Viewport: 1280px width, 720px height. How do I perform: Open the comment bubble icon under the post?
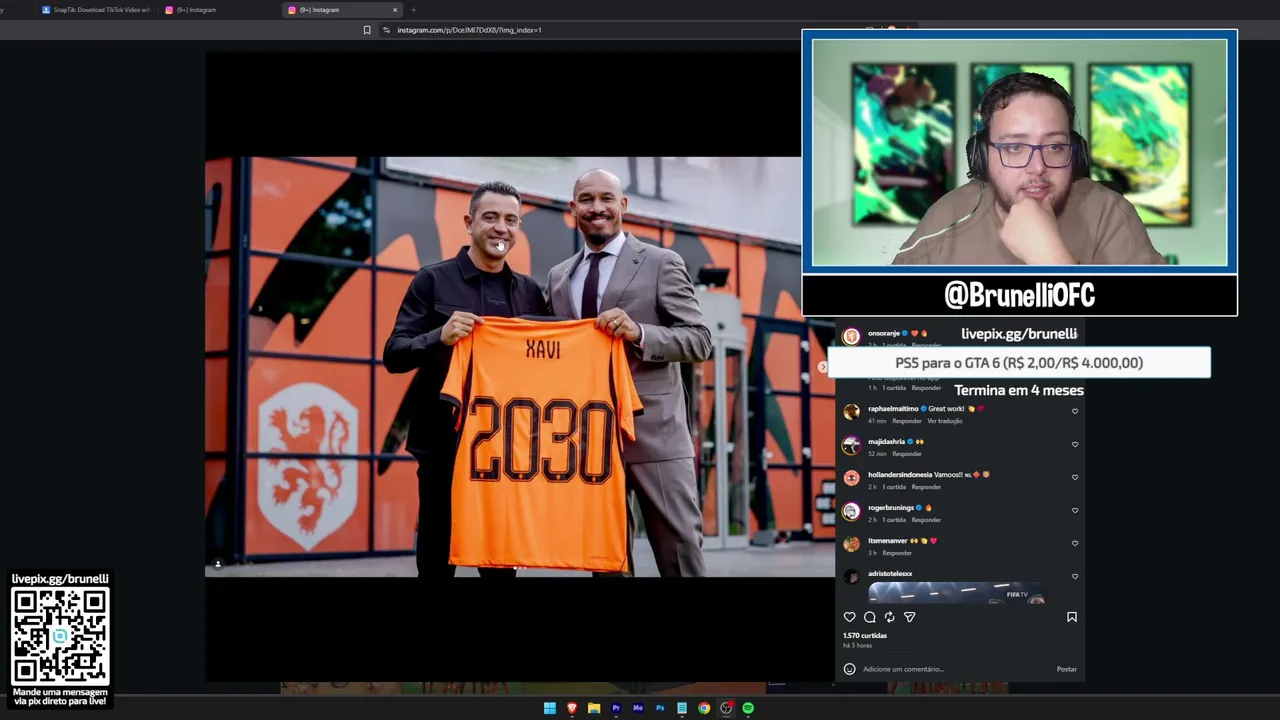coord(870,617)
